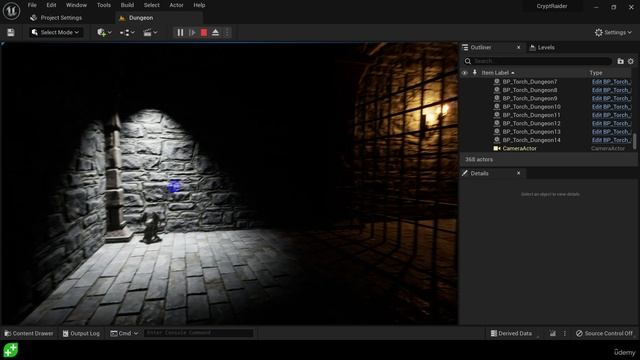Close the Outliner tab

point(518,47)
